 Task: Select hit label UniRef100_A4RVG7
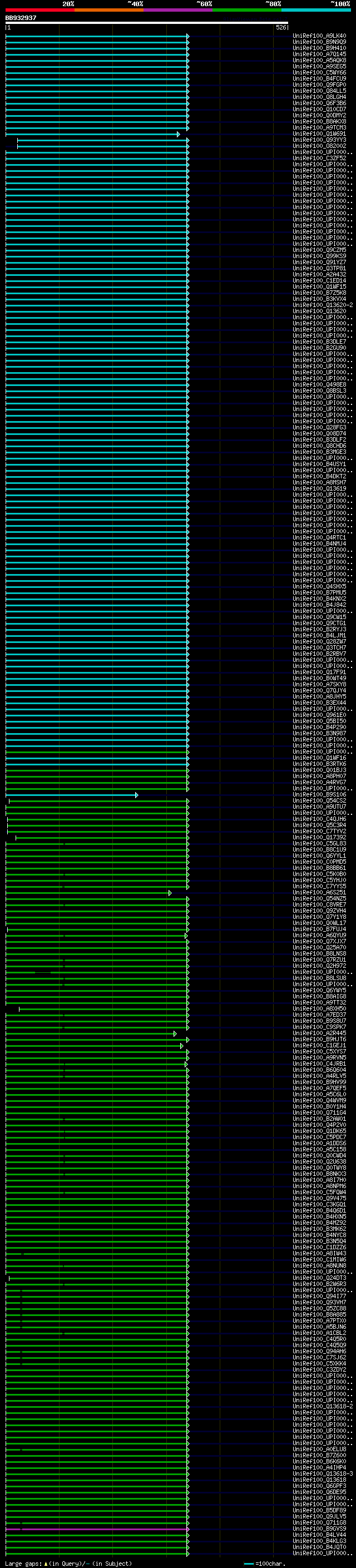click(319, 782)
